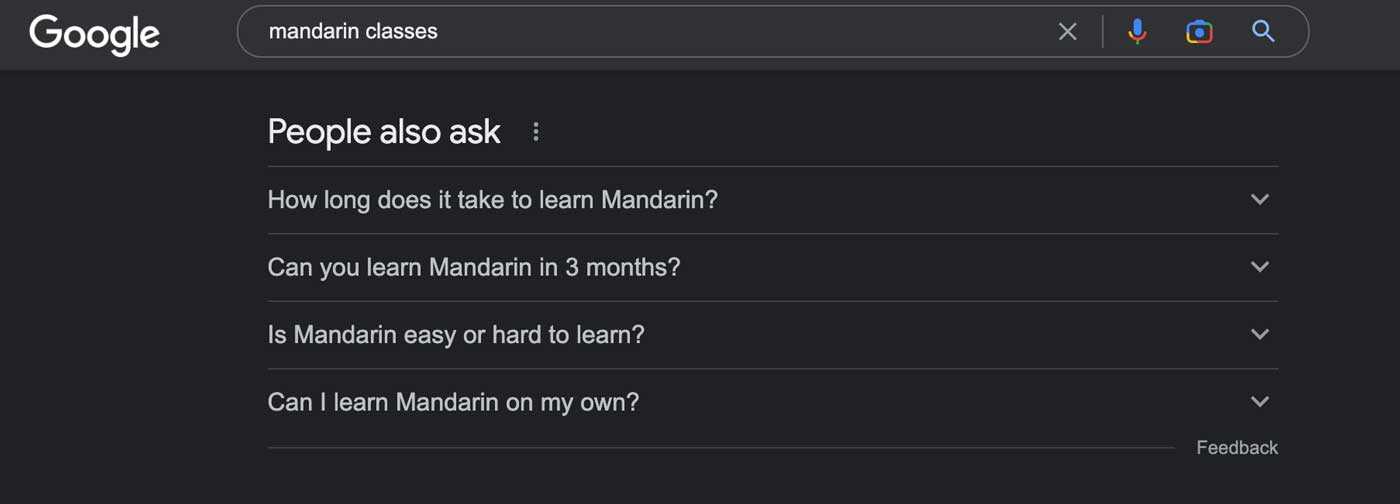The image size is (1400, 504).
Task: Open three-dot menu beside People also ask
Action: (536, 132)
